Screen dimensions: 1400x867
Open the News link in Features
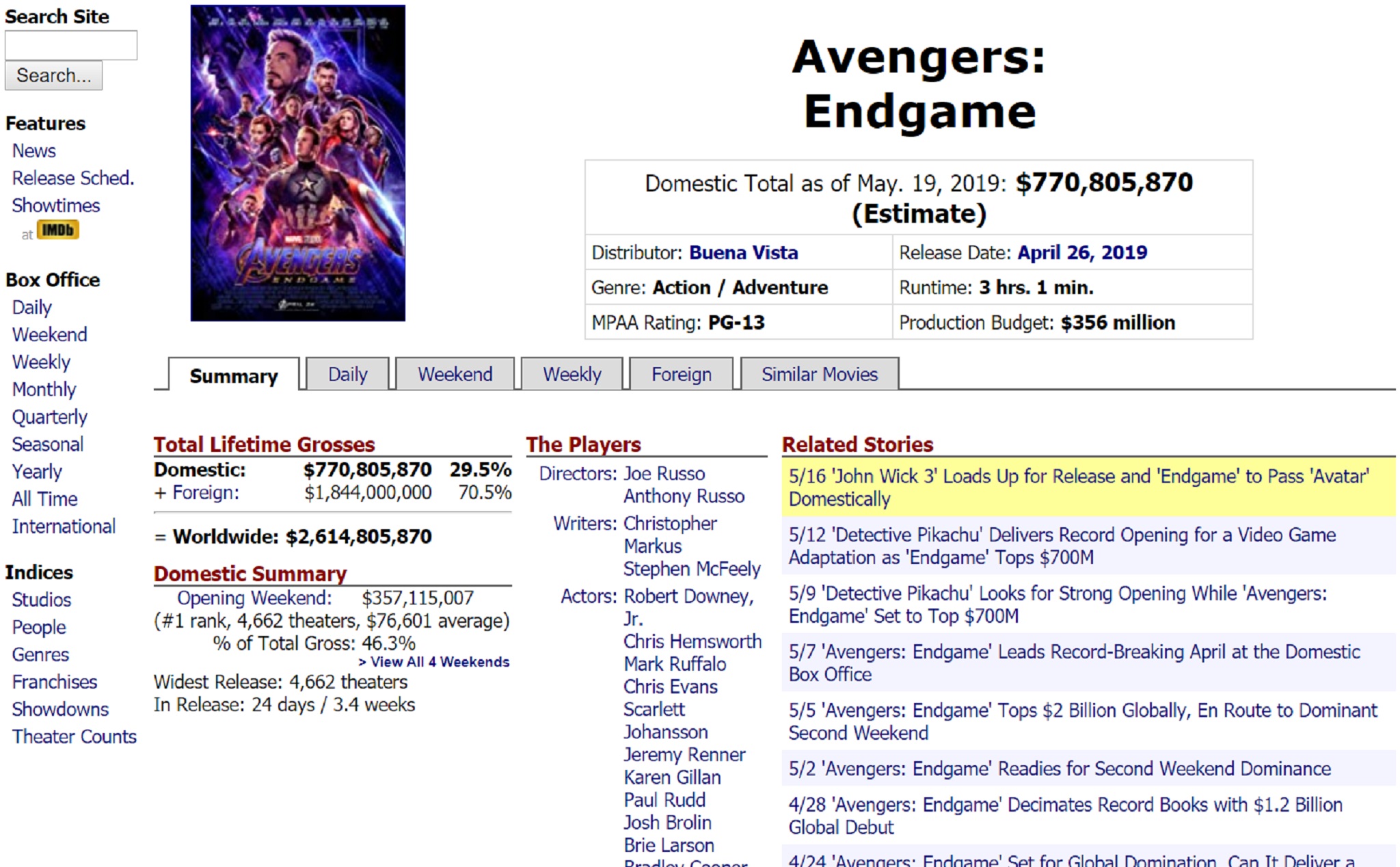tap(34, 150)
